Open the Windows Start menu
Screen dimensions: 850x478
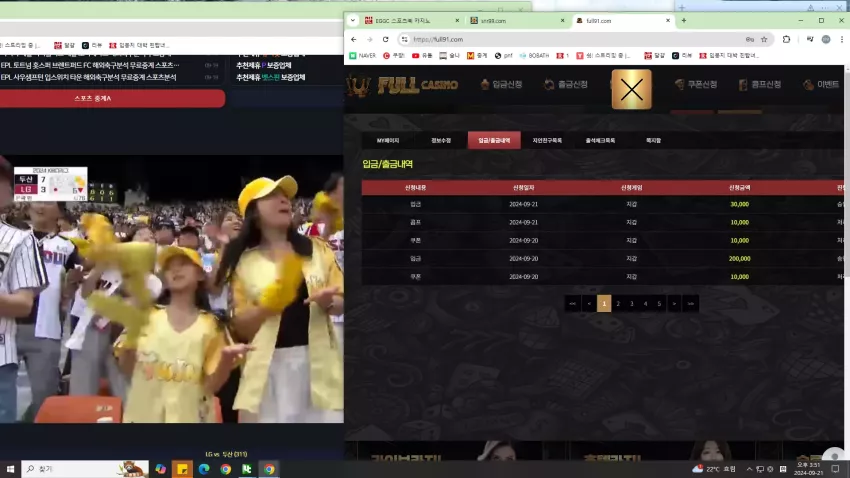pyautogui.click(x=10, y=469)
